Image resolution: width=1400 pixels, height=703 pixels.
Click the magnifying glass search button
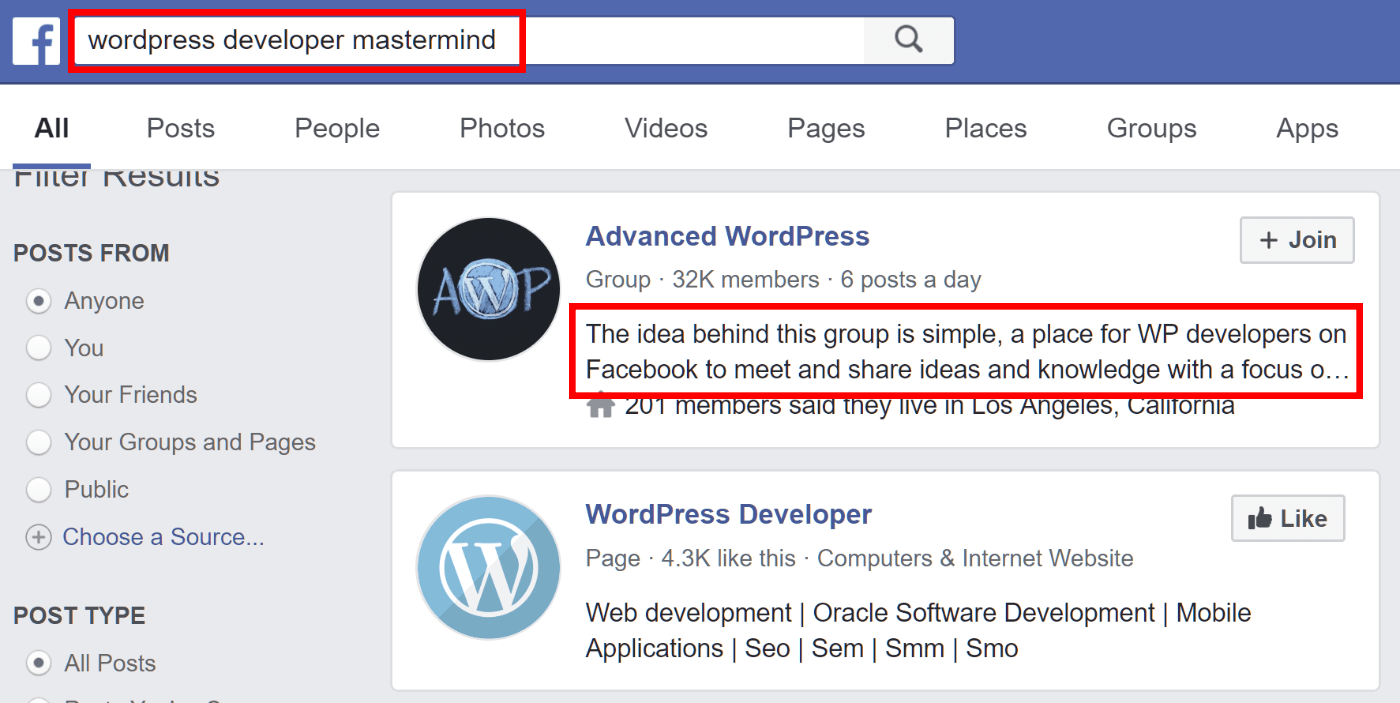[908, 40]
